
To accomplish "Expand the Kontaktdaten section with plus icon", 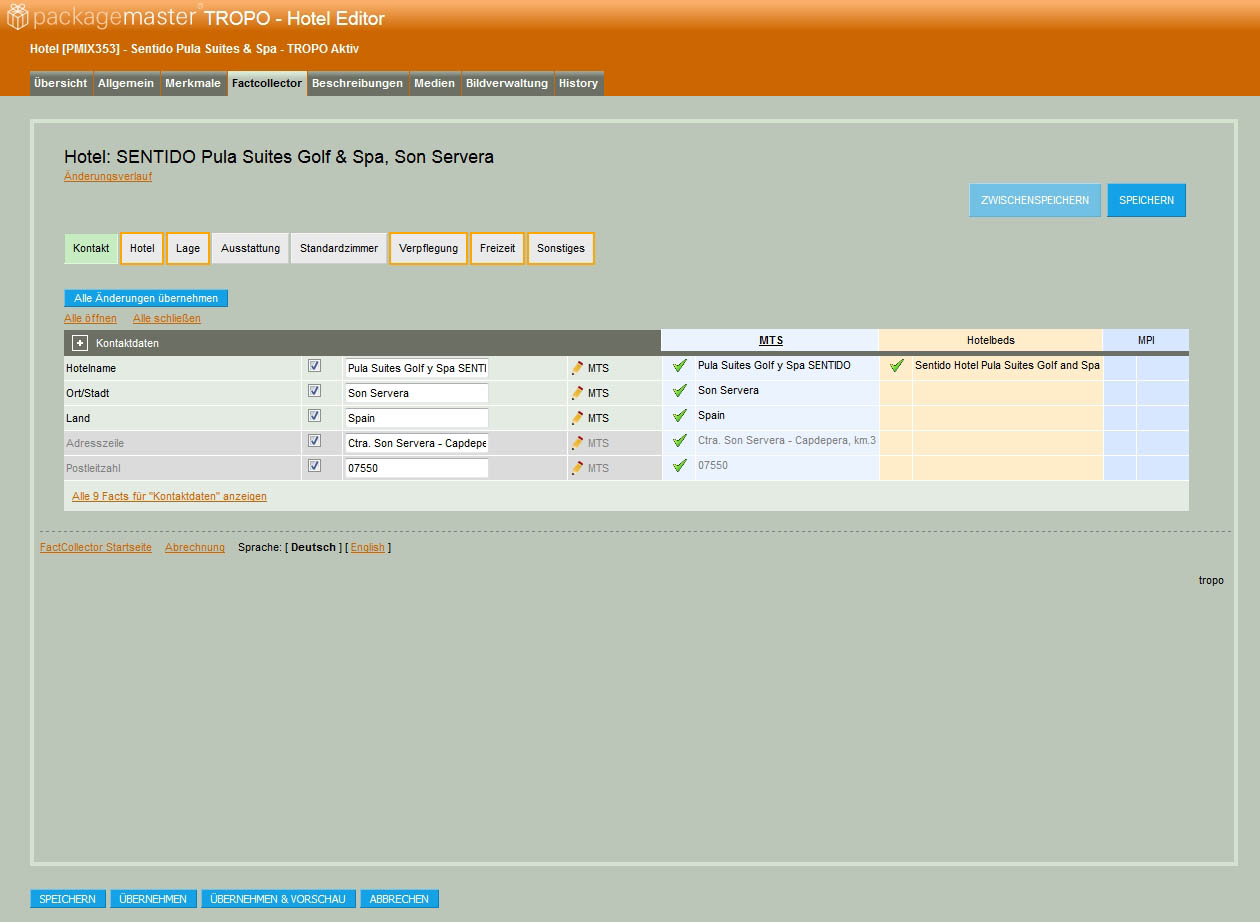I will pos(80,343).
